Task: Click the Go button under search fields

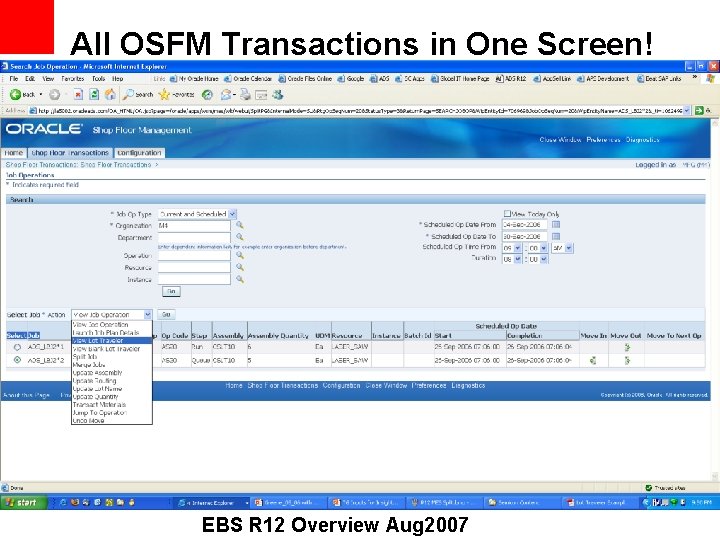Action: point(171,291)
